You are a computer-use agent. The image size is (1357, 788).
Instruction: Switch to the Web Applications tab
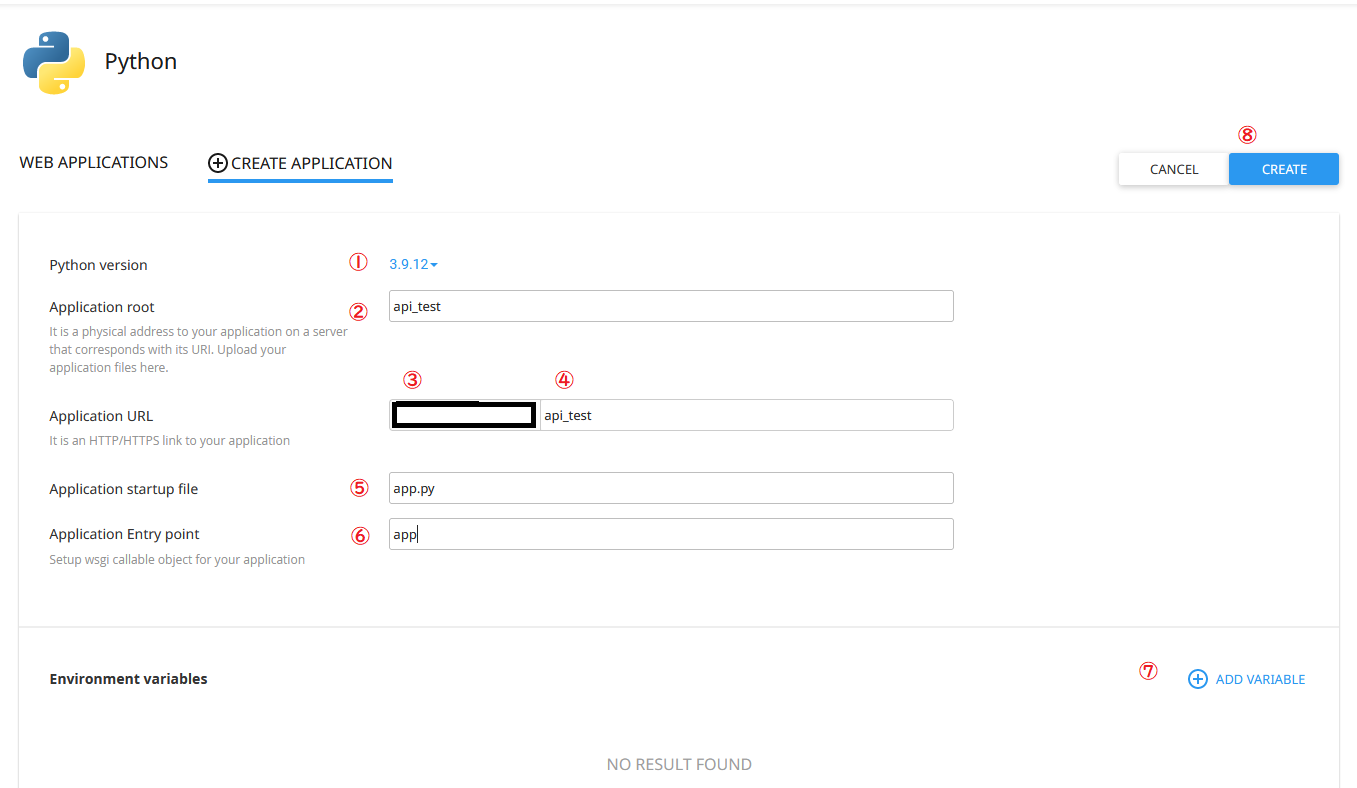[94, 162]
